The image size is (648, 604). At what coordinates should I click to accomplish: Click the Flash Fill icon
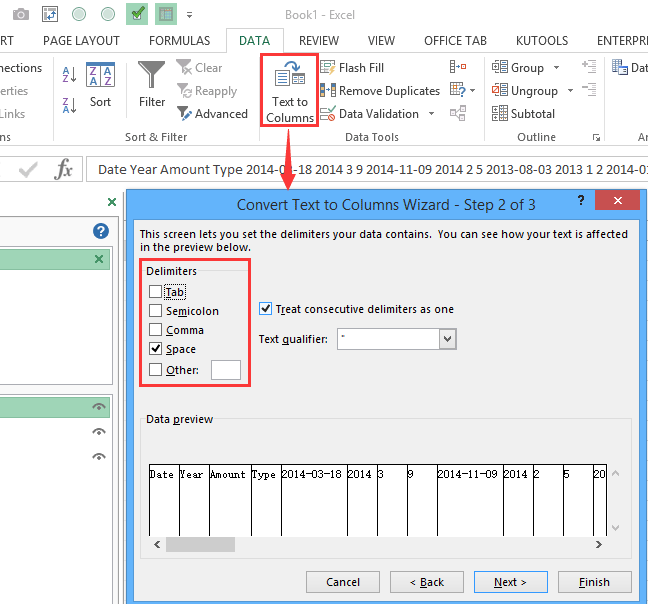pyautogui.click(x=327, y=68)
